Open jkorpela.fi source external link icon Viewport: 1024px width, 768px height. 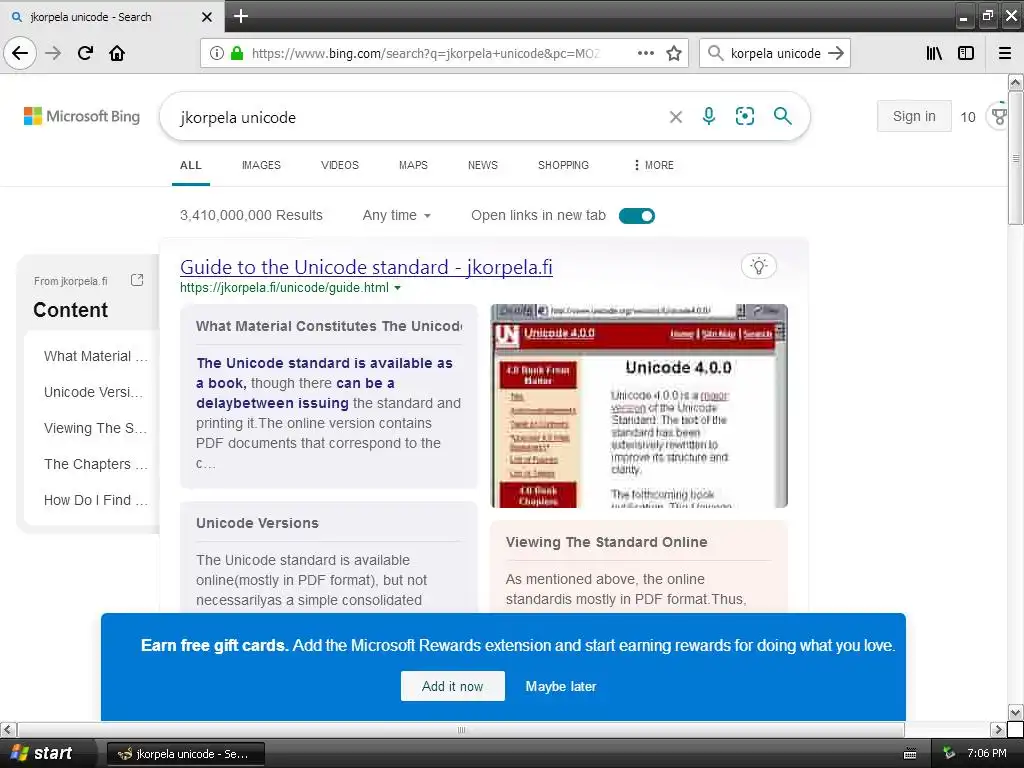point(136,280)
